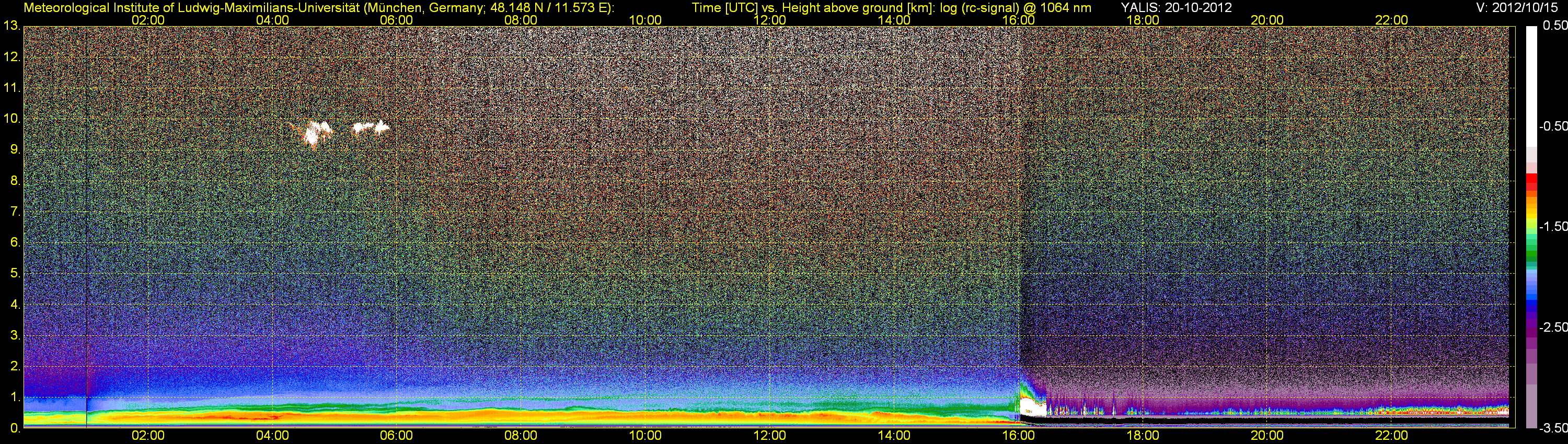Click the 0.50 colorbar label
Viewport: 1568px width, 444px height.
[1555, 26]
